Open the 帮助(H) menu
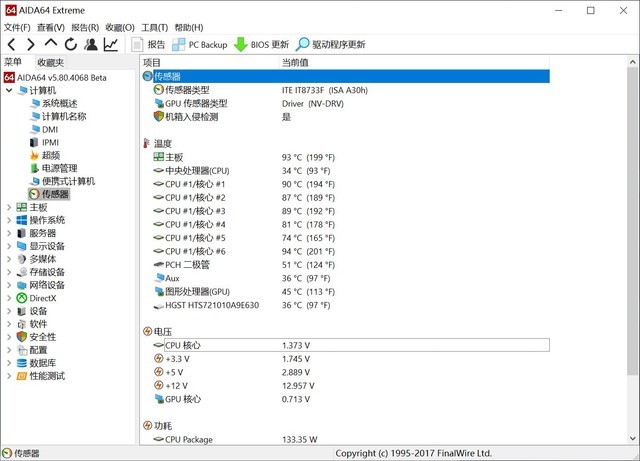This screenshot has height=461, width=640. [x=189, y=27]
